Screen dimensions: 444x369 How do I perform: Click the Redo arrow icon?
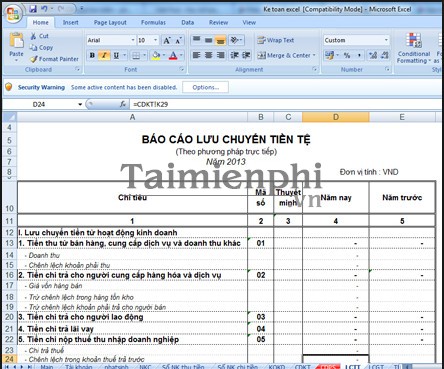[x=60, y=9]
